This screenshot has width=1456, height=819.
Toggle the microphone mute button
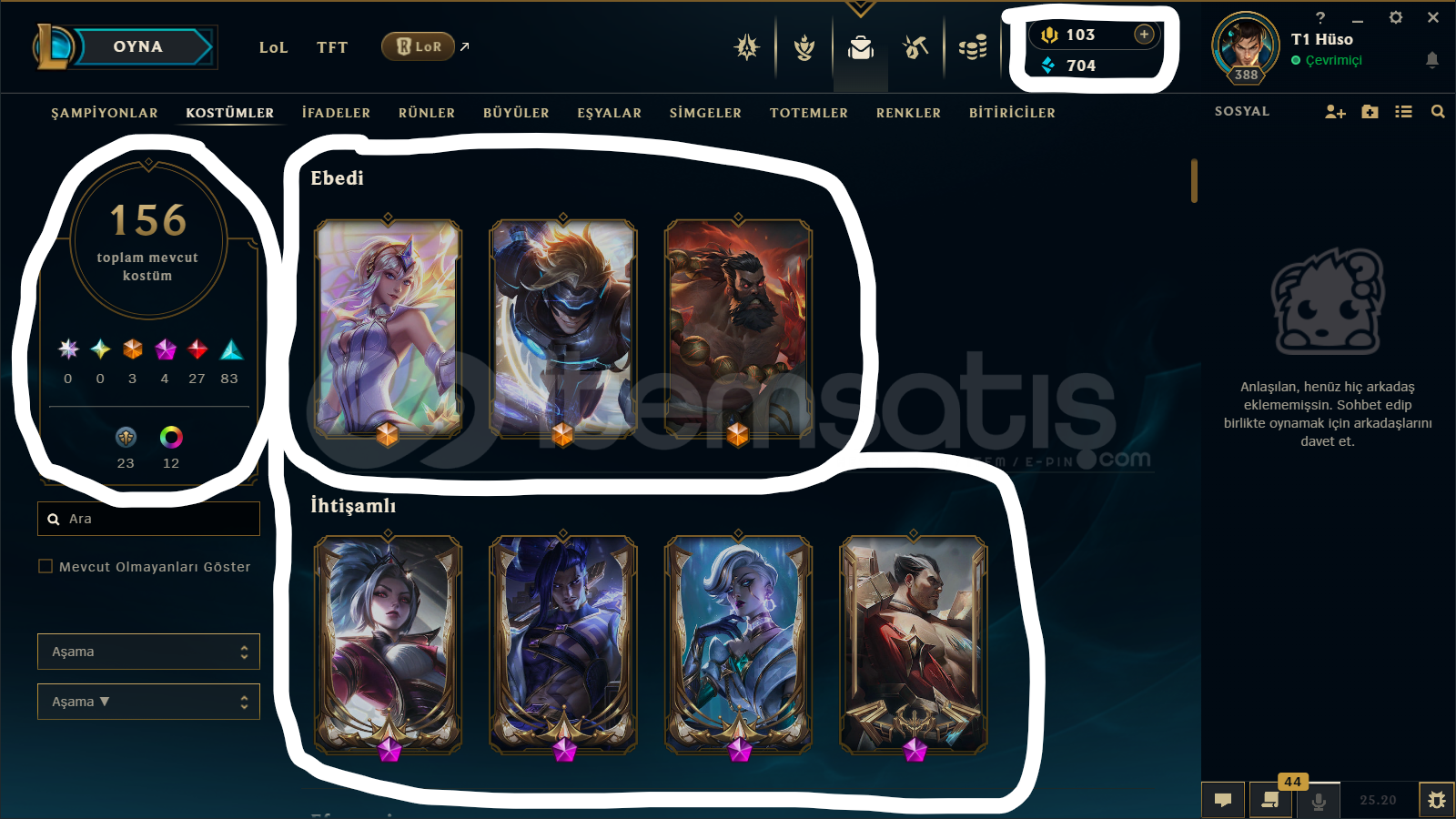[1318, 801]
